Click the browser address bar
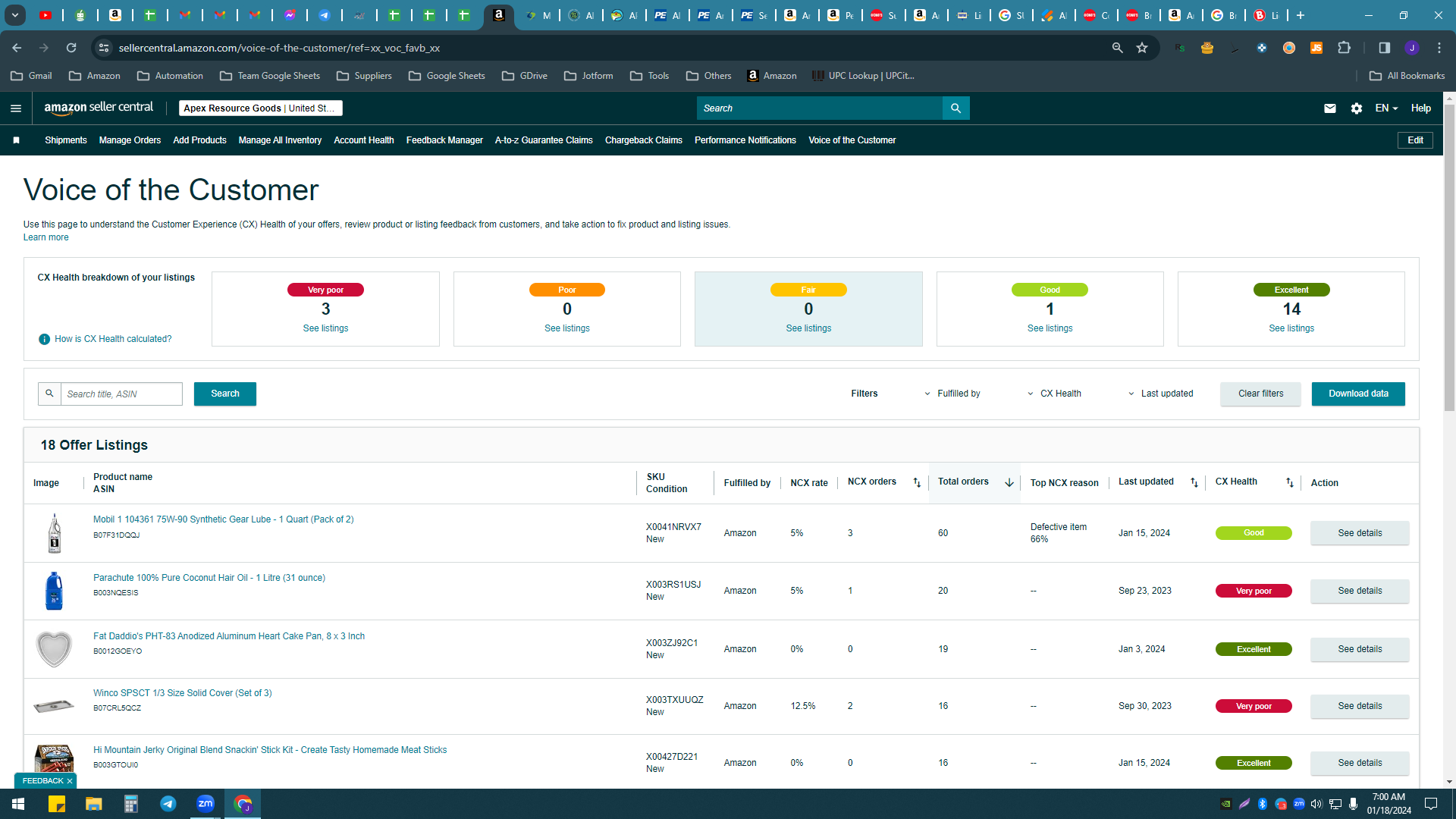 click(x=607, y=48)
